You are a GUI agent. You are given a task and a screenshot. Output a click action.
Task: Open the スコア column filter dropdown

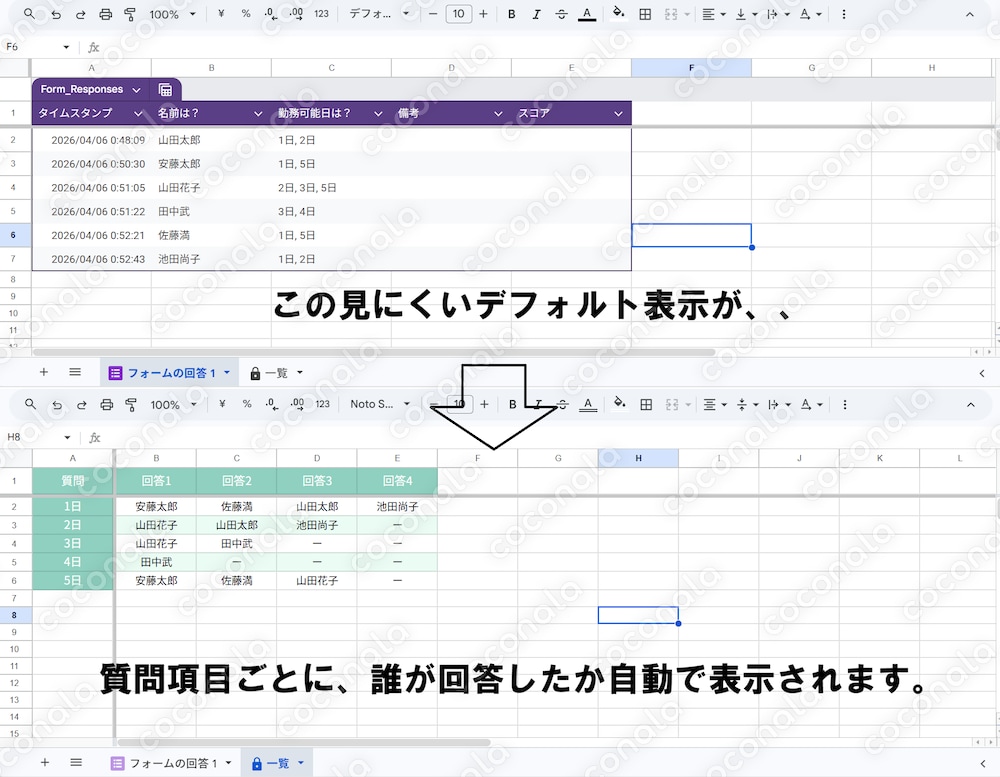point(618,114)
